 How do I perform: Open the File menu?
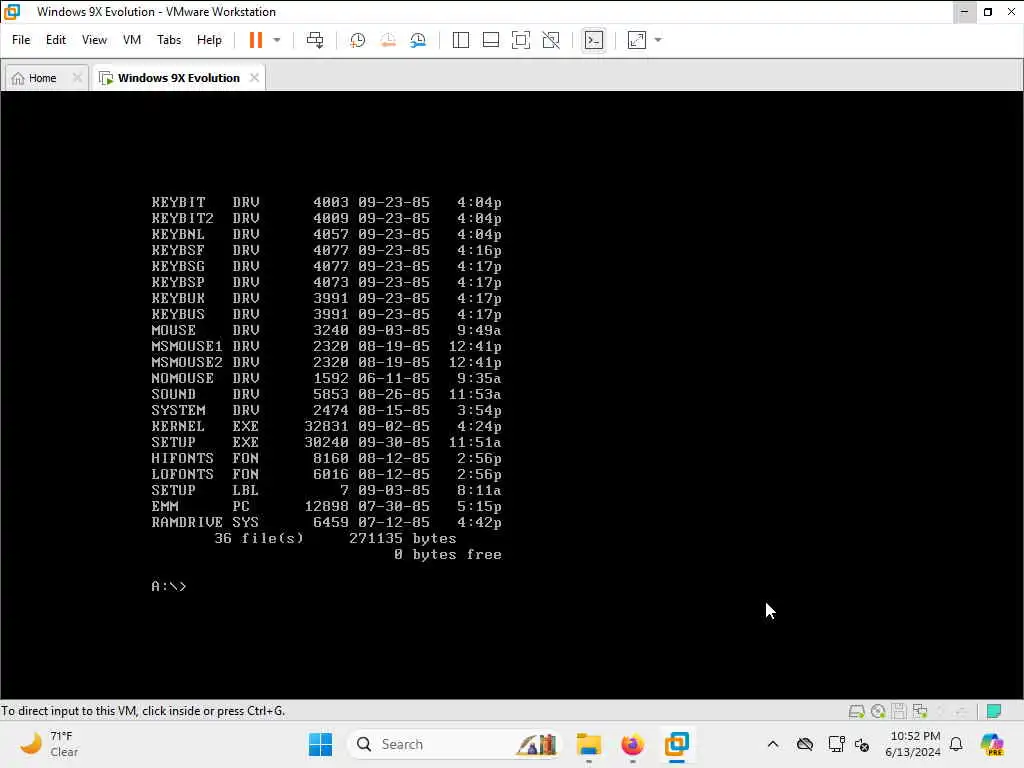click(x=21, y=40)
